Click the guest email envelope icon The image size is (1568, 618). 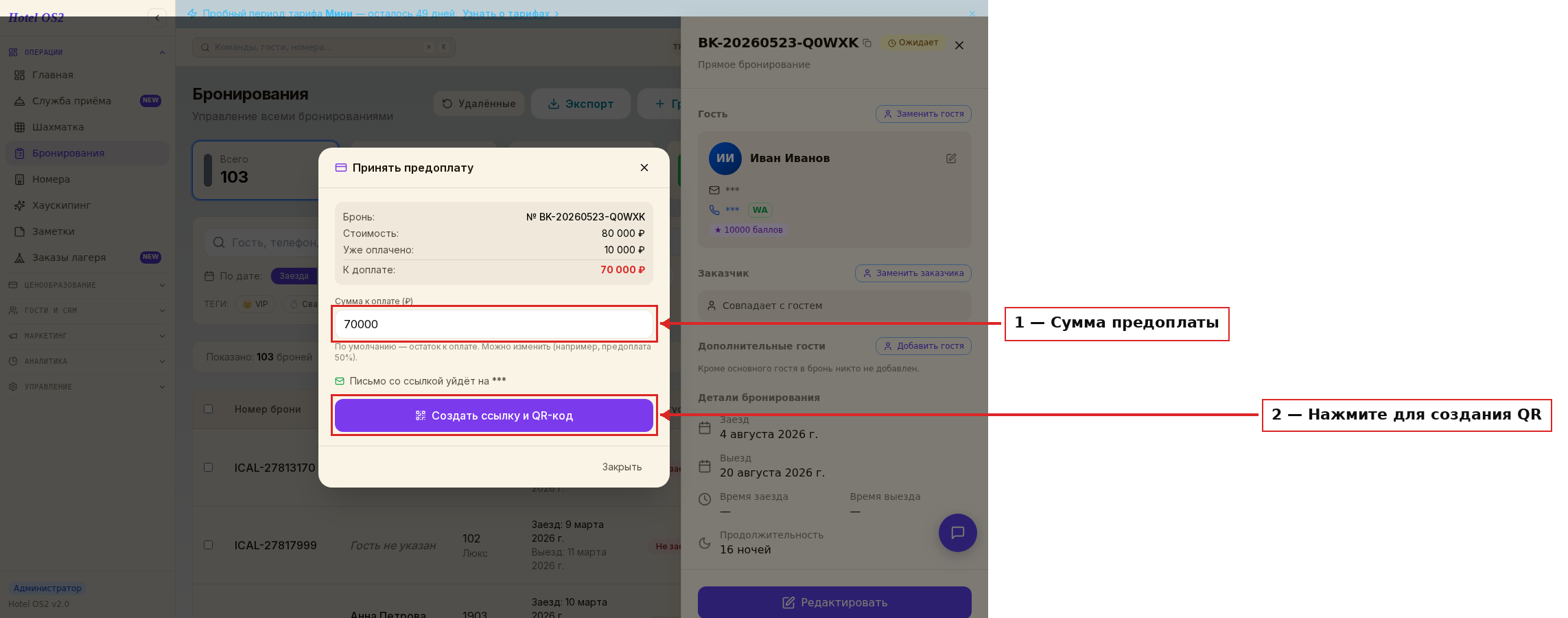click(x=714, y=190)
